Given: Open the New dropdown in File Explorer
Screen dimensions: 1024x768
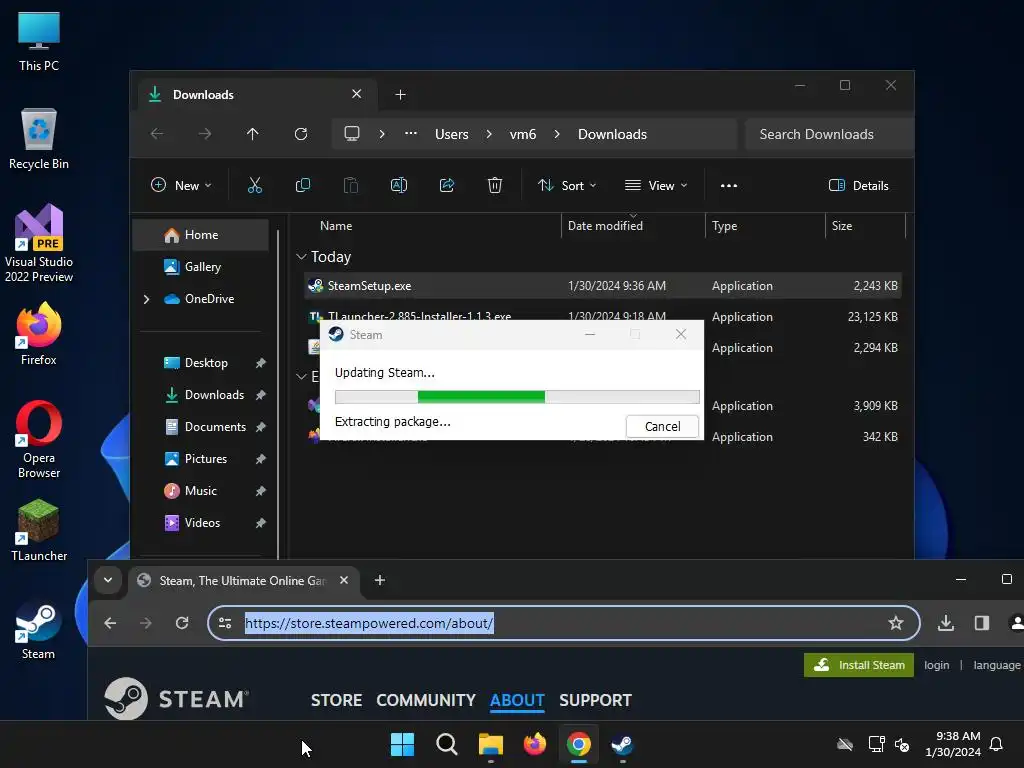Looking at the screenshot, I should tap(181, 185).
